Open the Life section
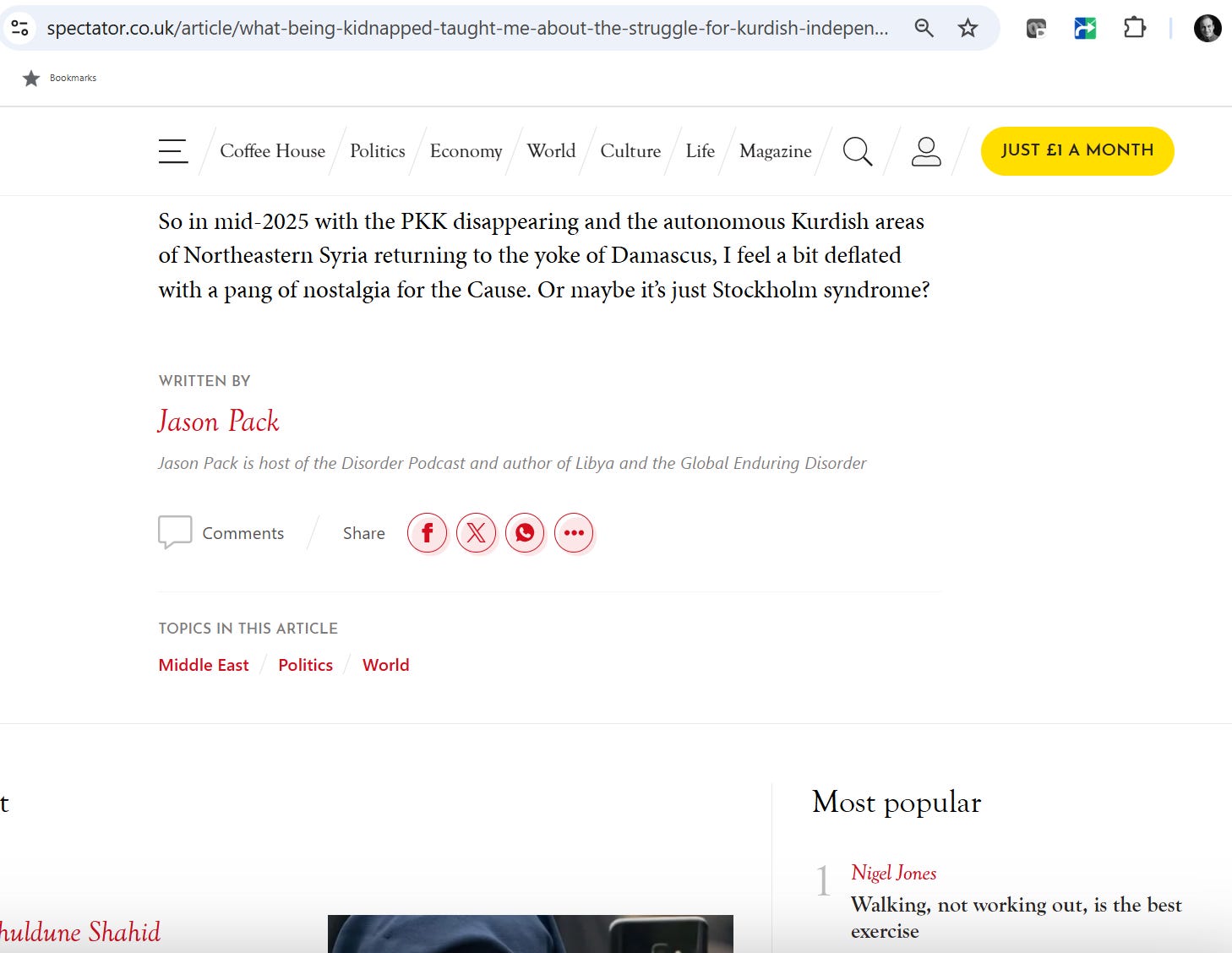 tap(700, 150)
